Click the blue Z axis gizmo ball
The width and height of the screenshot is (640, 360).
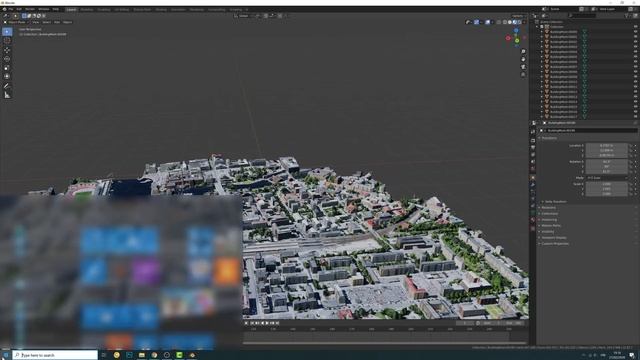pyautogui.click(x=516, y=31)
